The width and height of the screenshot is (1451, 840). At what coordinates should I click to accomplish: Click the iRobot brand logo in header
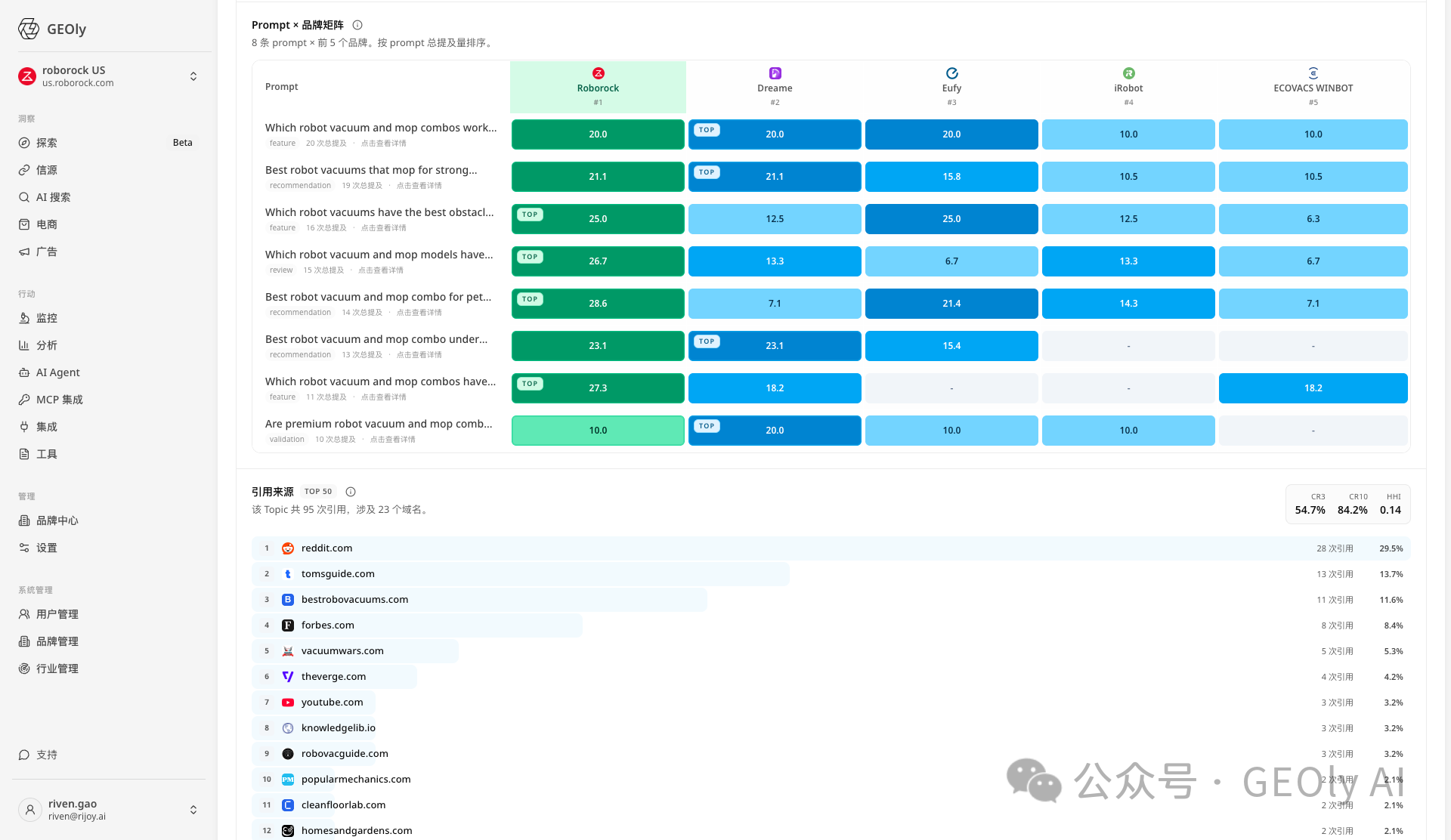[x=1128, y=73]
